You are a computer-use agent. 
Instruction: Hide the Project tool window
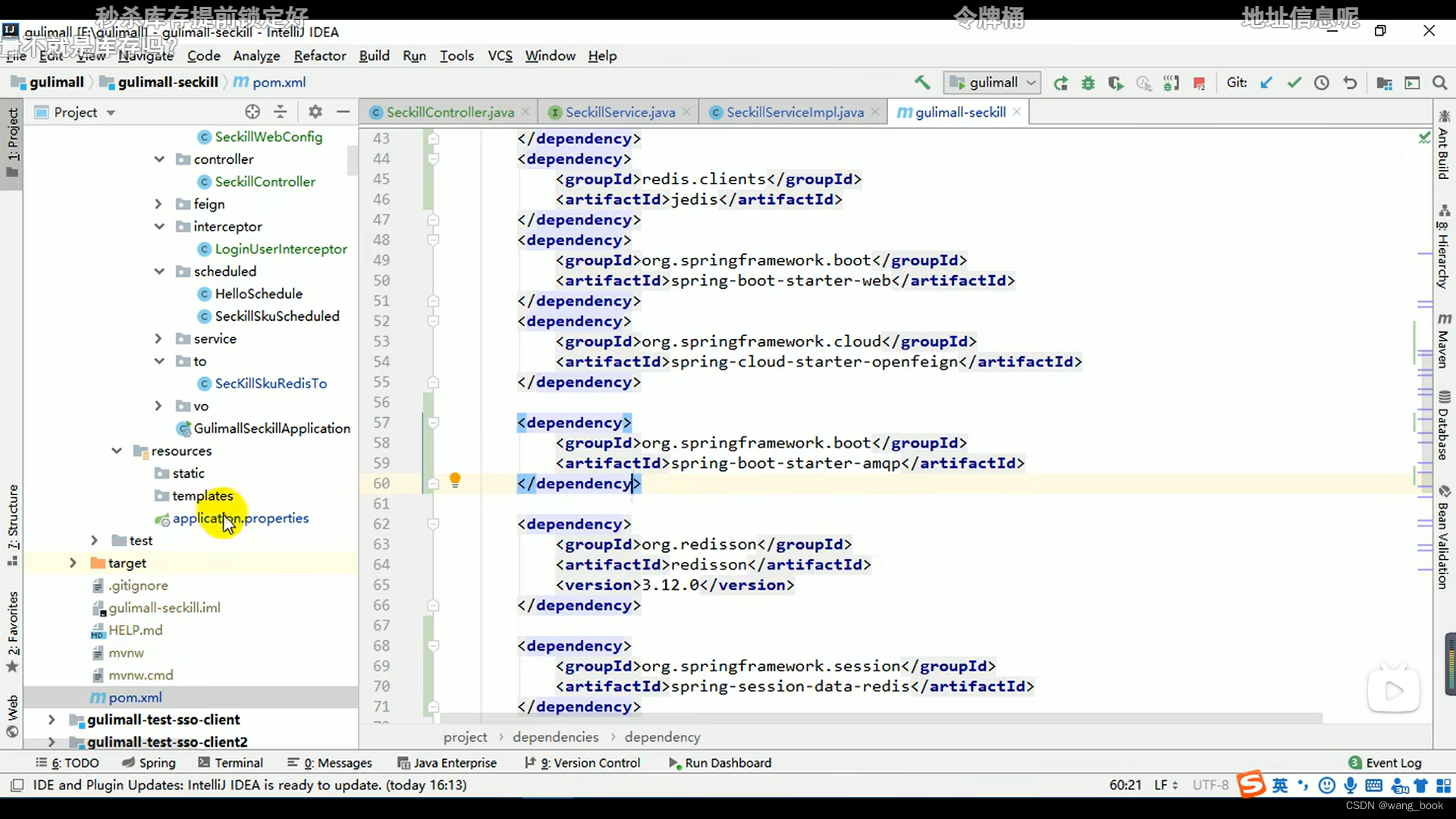pos(343,112)
